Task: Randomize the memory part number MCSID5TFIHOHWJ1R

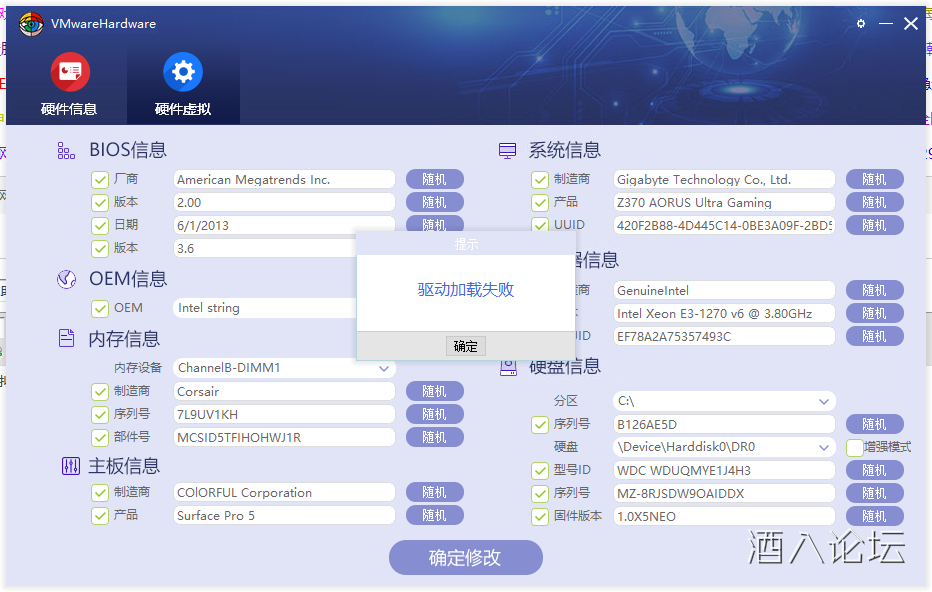Action: [434, 437]
